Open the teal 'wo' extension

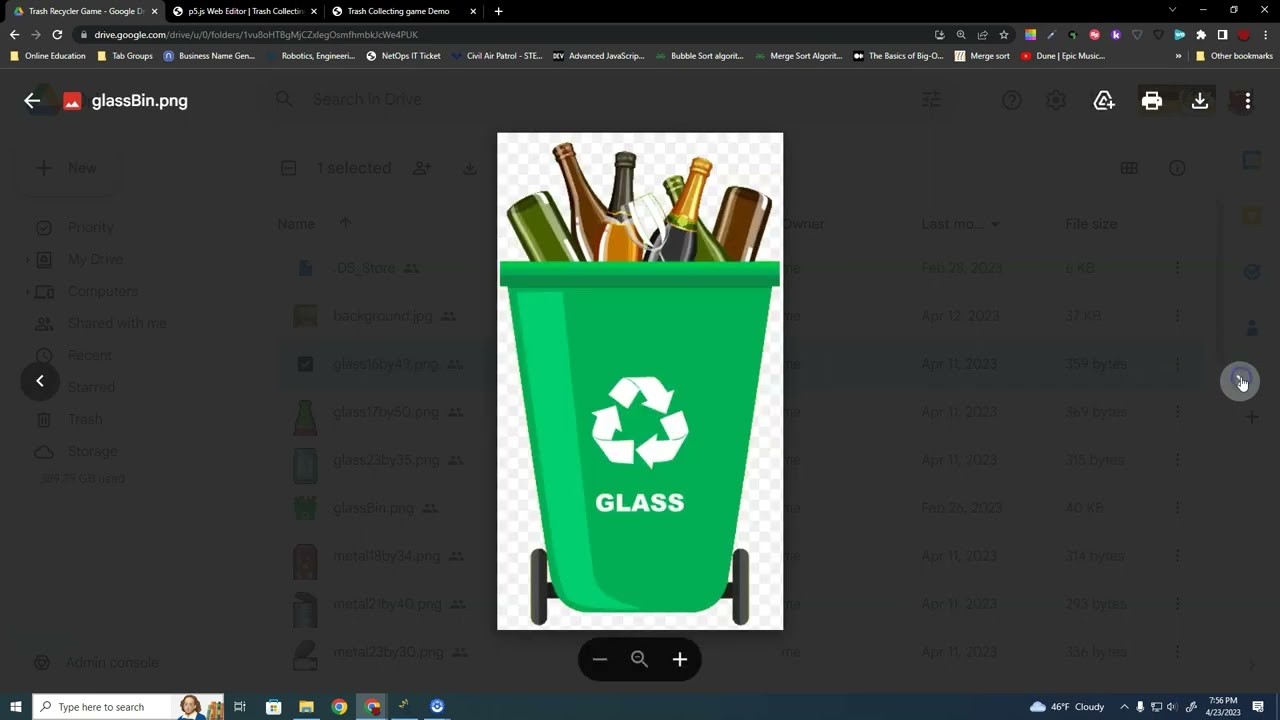tap(1180, 34)
